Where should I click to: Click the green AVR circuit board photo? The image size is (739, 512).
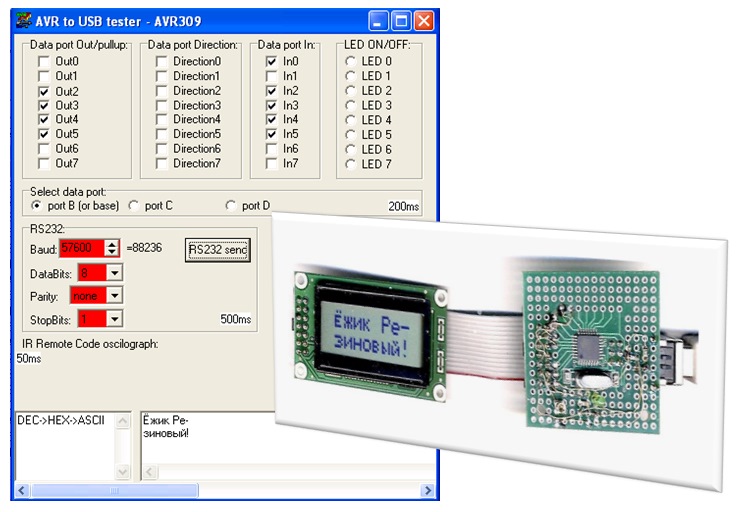tap(592, 352)
